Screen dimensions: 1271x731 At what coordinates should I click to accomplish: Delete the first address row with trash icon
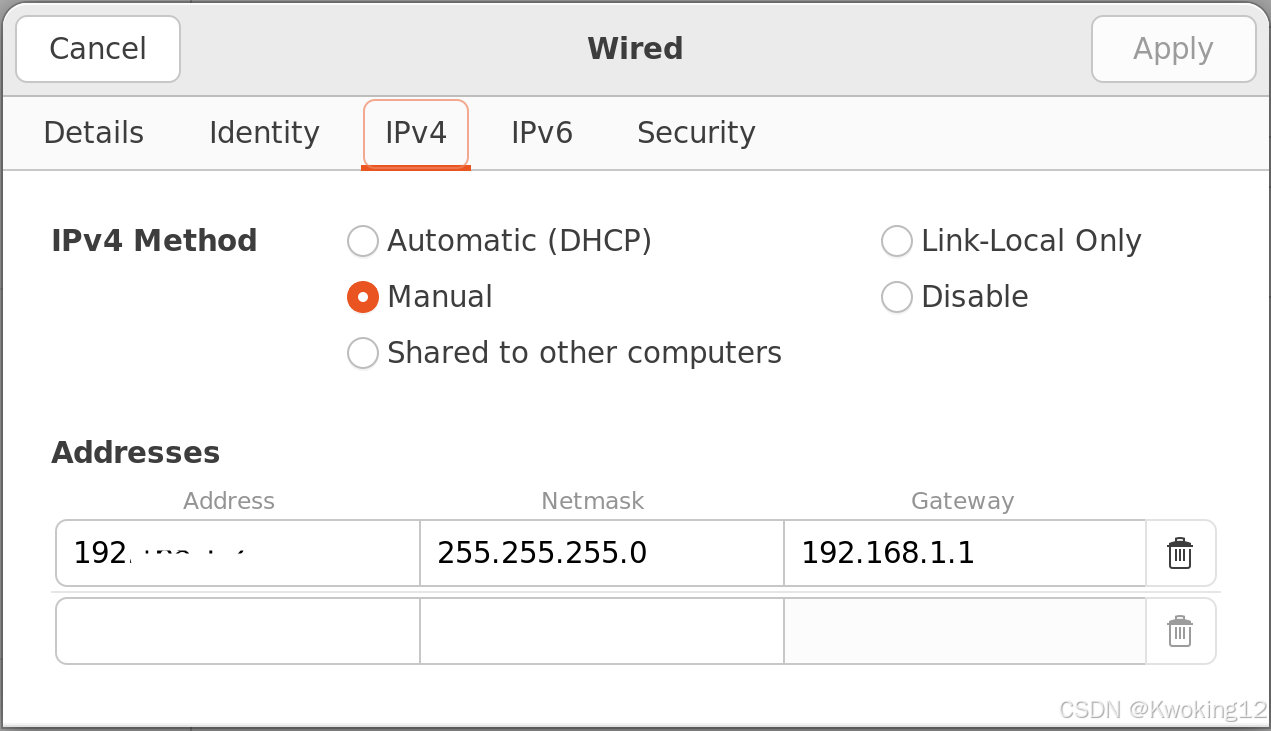tap(1180, 553)
